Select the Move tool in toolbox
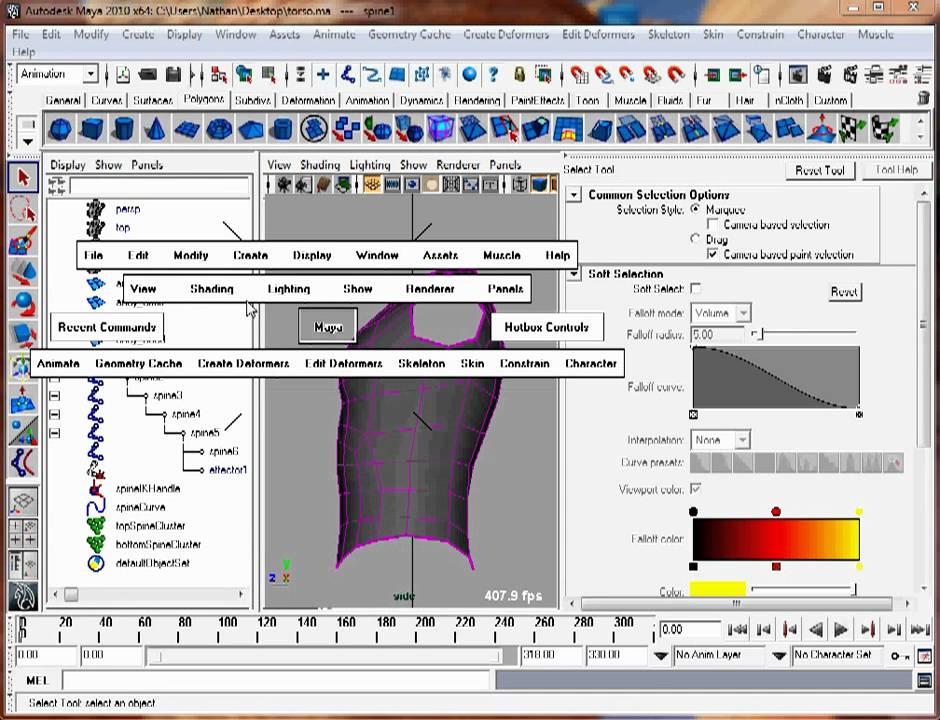The width and height of the screenshot is (940, 720). [23, 273]
